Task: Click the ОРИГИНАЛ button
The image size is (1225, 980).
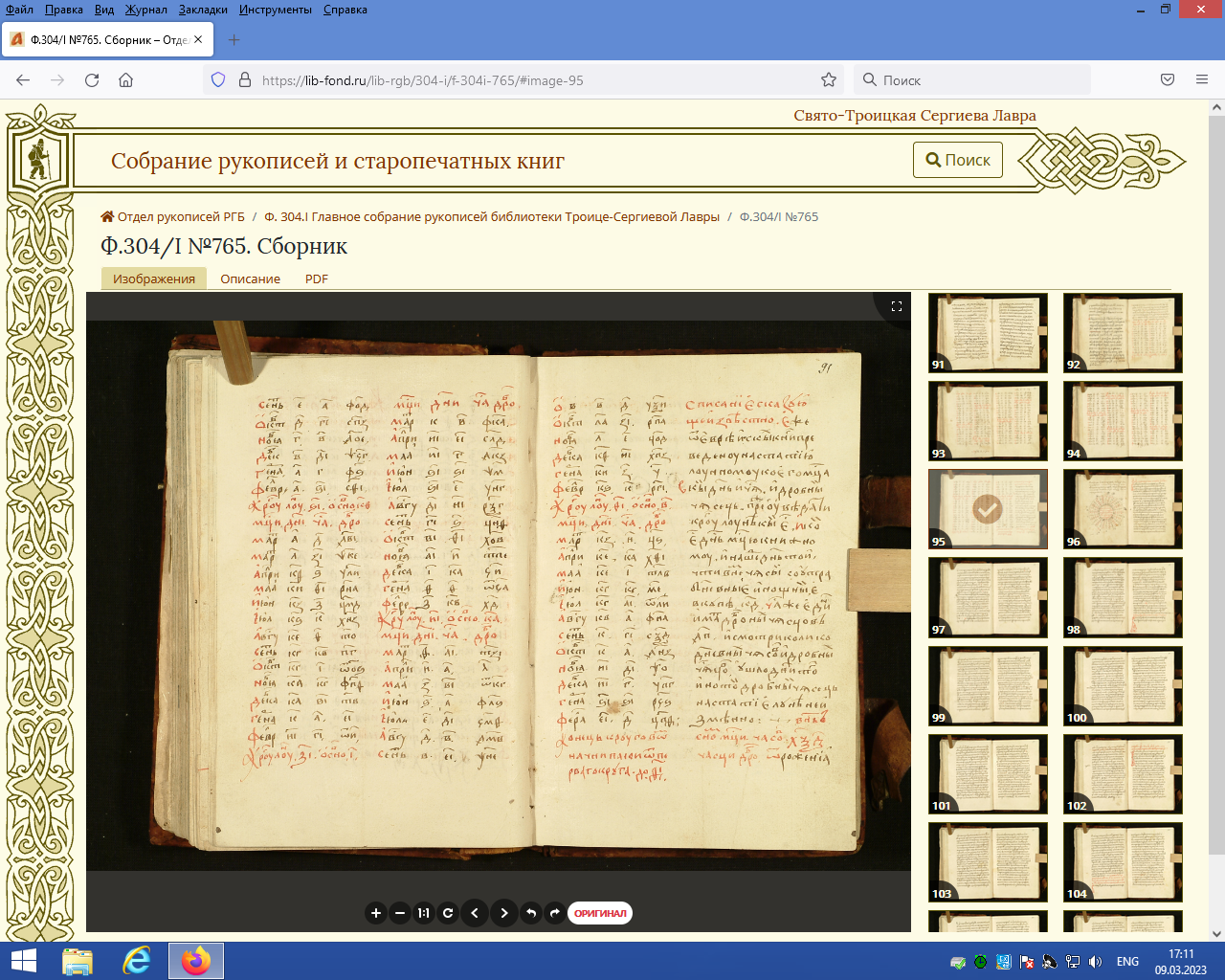Action: pyautogui.click(x=600, y=913)
